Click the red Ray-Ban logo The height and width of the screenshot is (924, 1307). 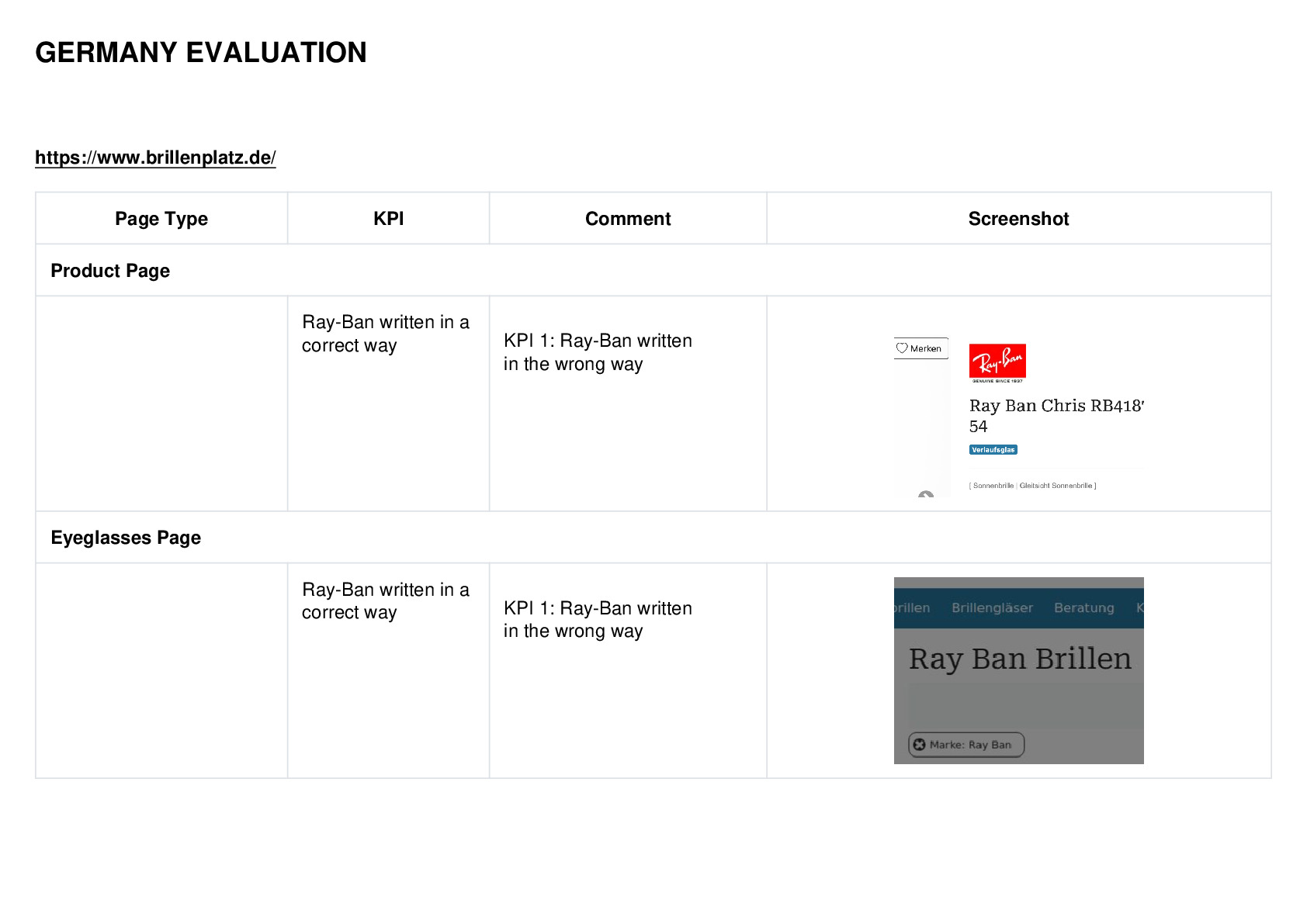pyautogui.click(x=997, y=362)
